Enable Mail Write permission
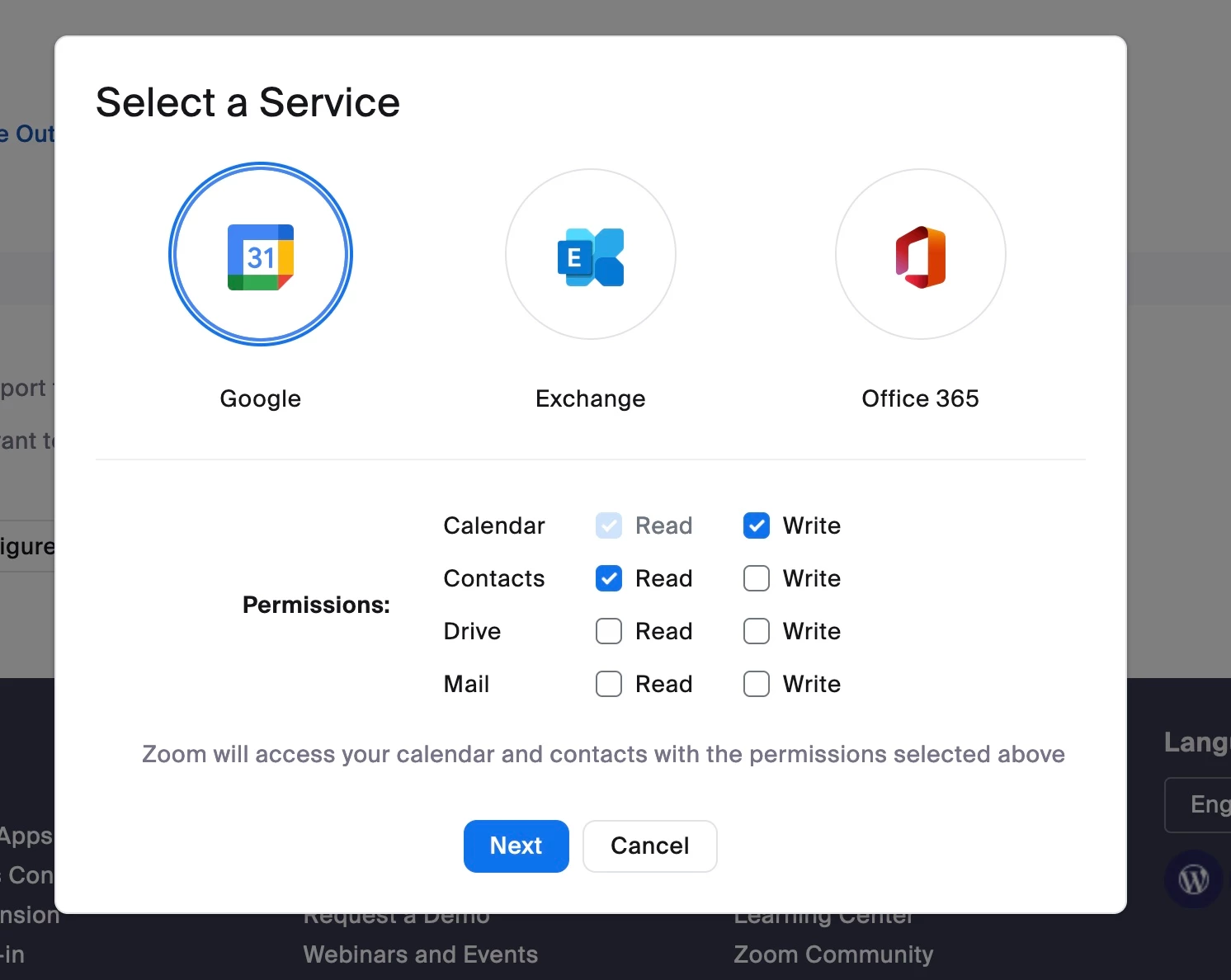This screenshot has height=980, width=1231. [x=757, y=684]
